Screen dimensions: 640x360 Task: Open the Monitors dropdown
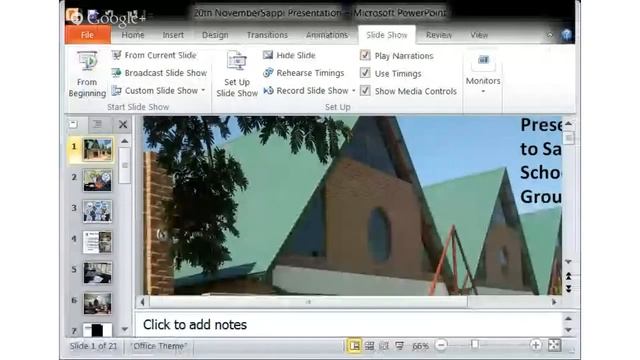tap(483, 74)
